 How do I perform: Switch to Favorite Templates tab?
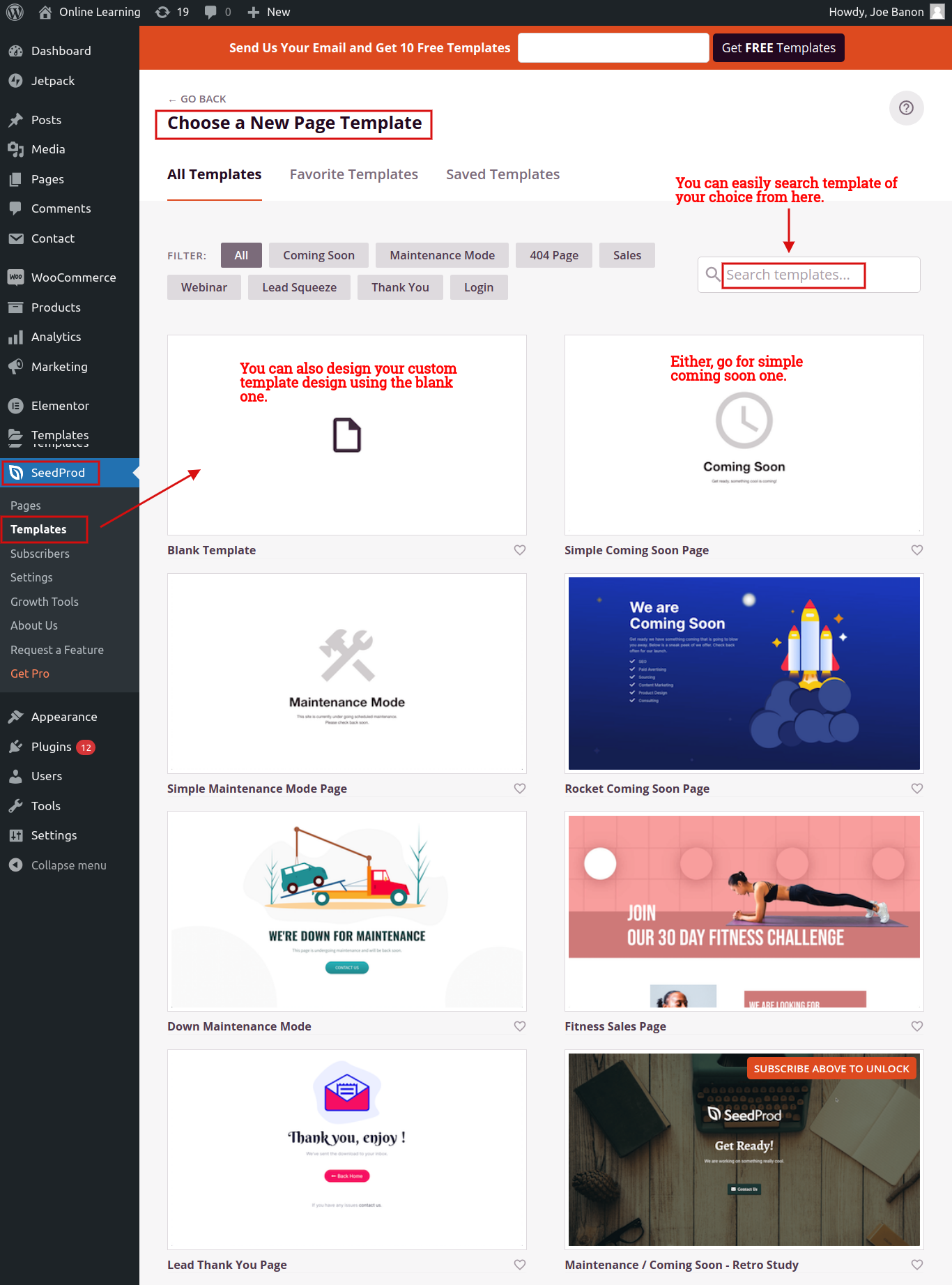(x=354, y=174)
